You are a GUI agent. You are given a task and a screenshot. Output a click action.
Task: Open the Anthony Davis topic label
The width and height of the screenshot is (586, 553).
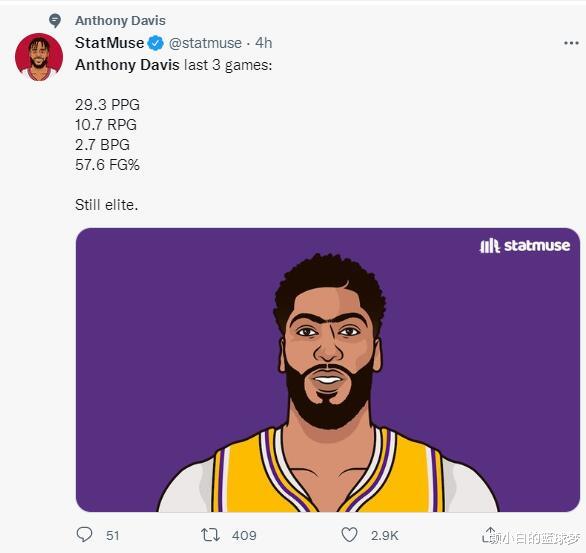click(120, 21)
